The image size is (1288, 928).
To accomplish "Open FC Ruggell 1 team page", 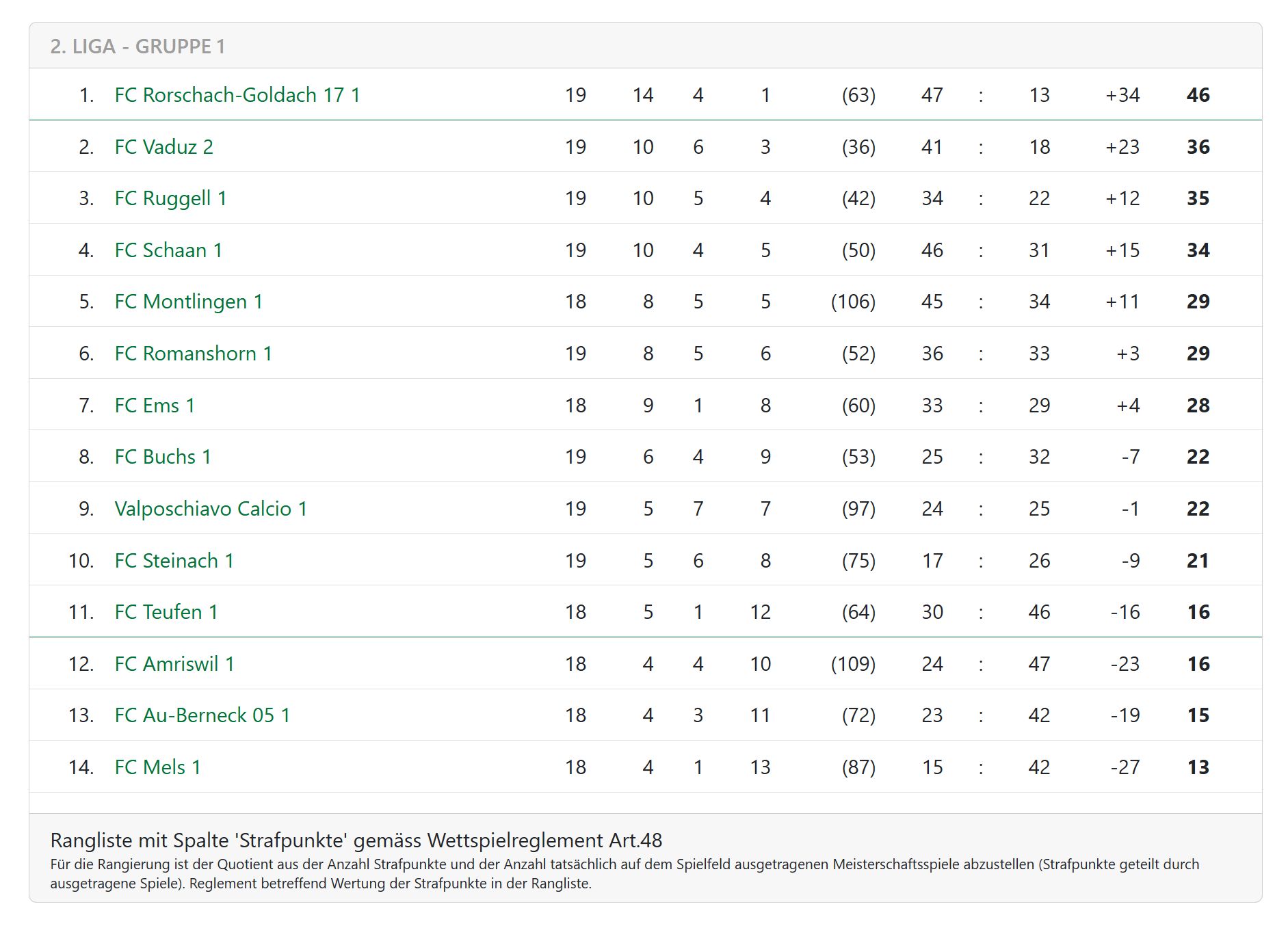I will pos(170,198).
